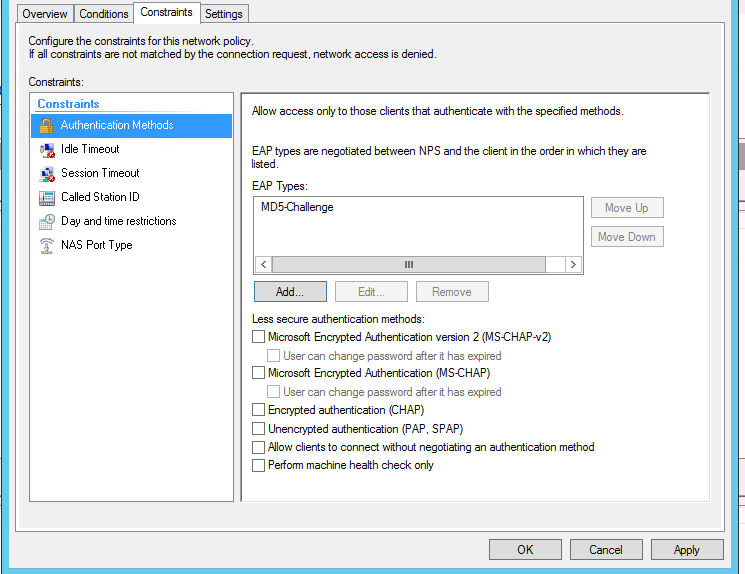Click the EAP list right scroll arrow

click(x=573, y=265)
